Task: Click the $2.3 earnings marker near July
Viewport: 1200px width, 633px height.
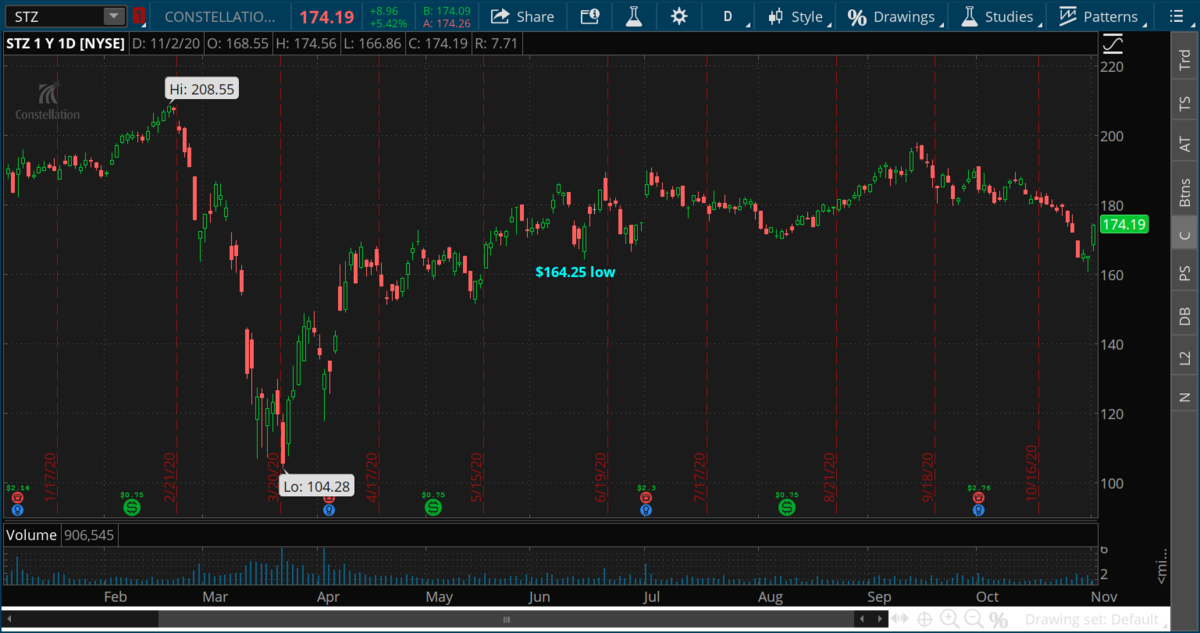Action: click(645, 497)
